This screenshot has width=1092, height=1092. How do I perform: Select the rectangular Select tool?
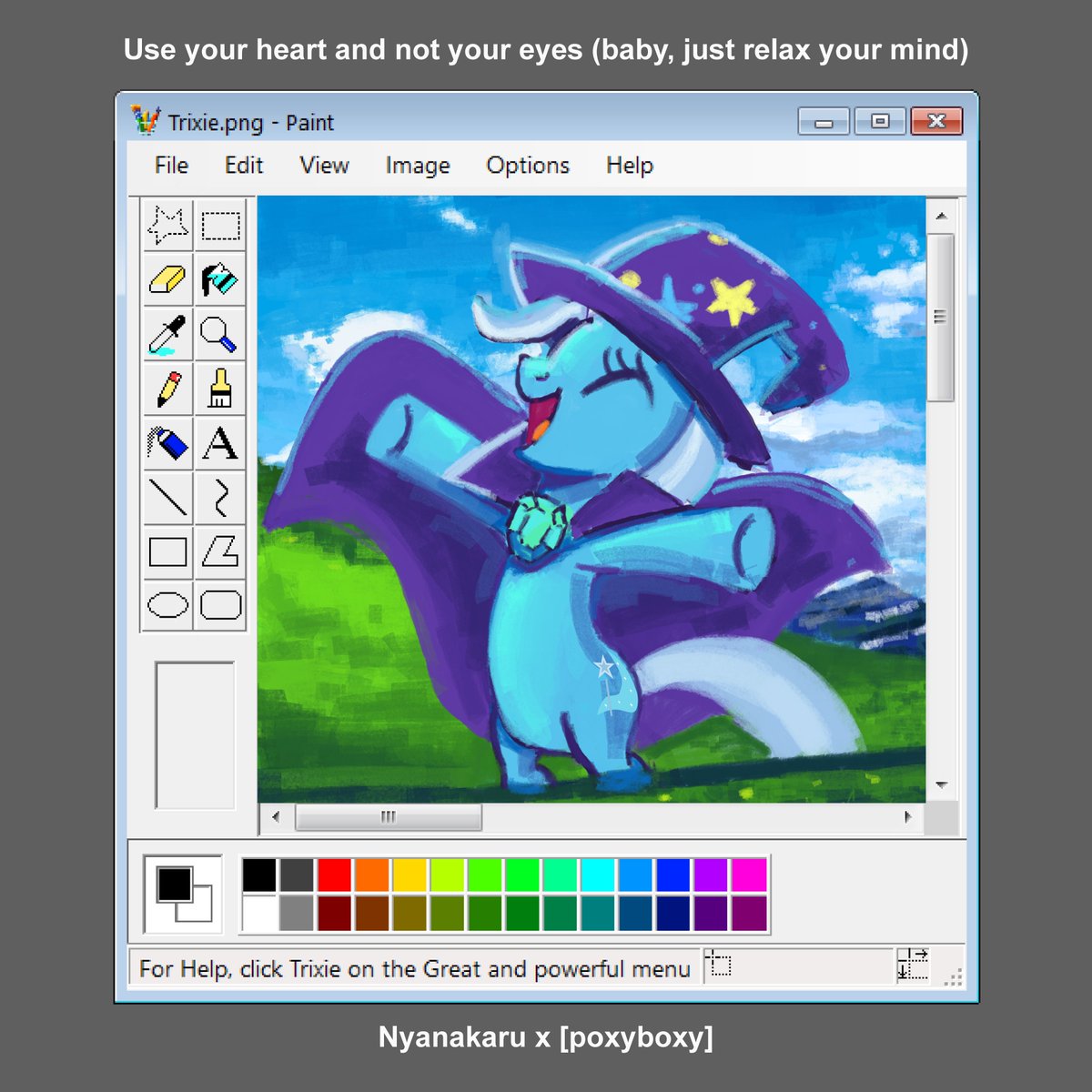(220, 227)
